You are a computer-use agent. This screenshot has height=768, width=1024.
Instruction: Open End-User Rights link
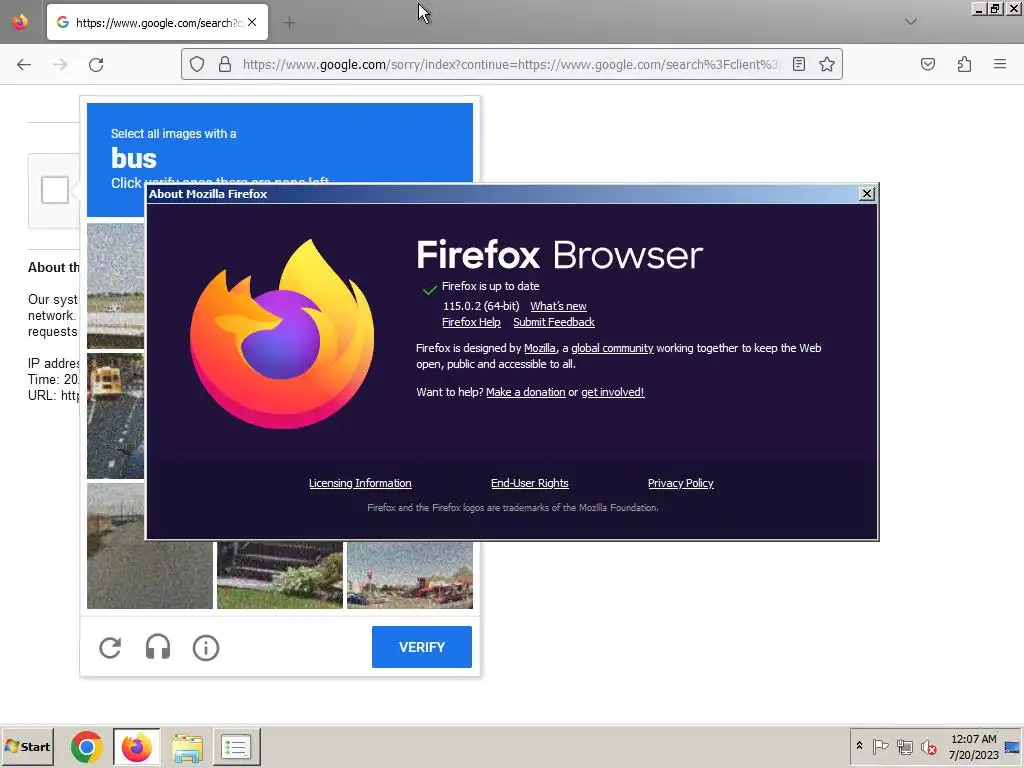530,483
